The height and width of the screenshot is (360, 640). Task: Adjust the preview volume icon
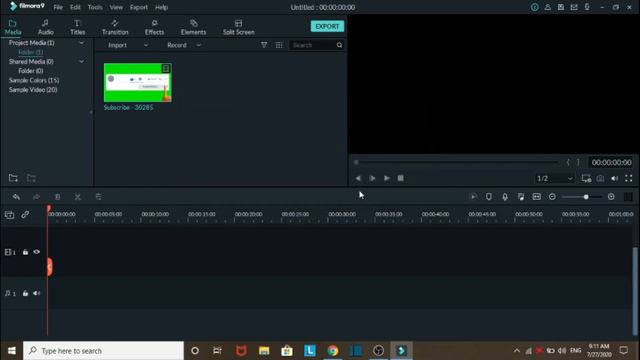[x=614, y=178]
